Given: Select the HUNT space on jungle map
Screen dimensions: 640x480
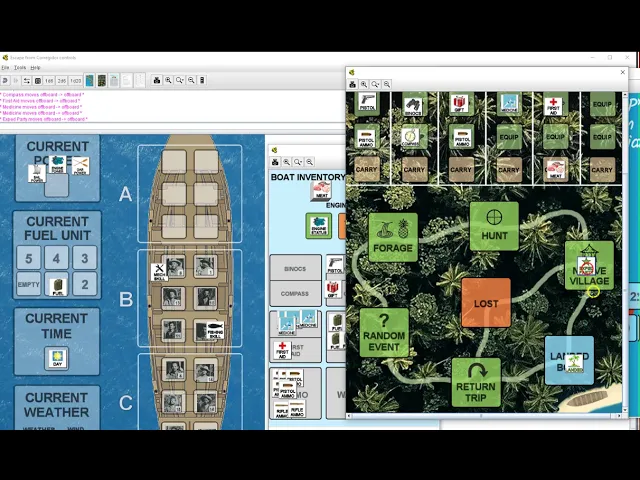Looking at the screenshot, I should [494, 226].
